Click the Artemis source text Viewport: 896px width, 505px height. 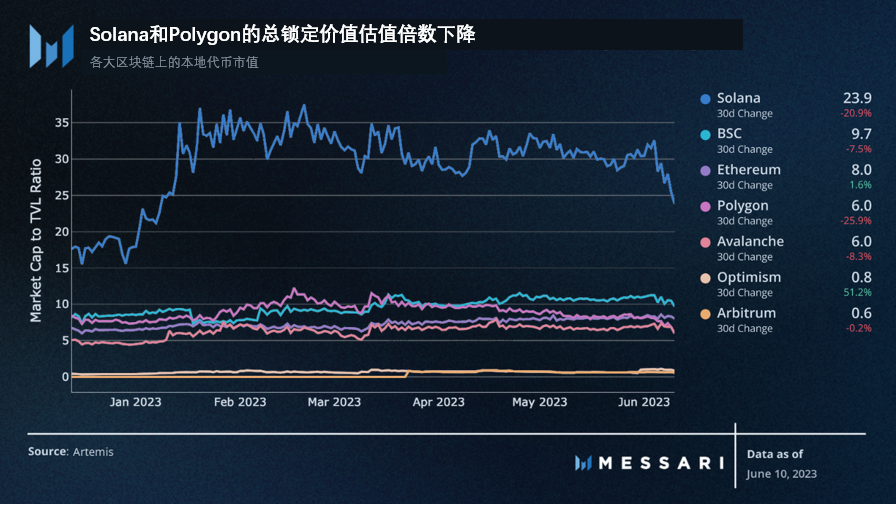(93, 452)
